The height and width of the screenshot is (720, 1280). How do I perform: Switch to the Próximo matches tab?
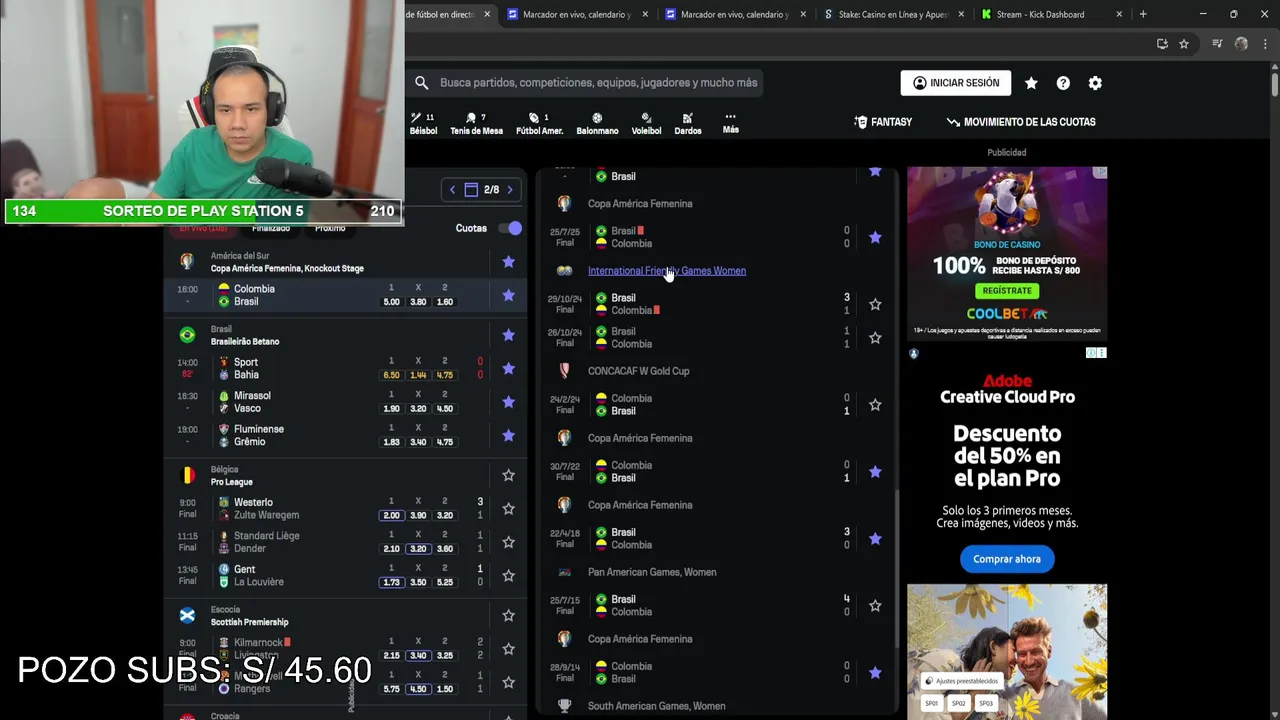(x=330, y=229)
